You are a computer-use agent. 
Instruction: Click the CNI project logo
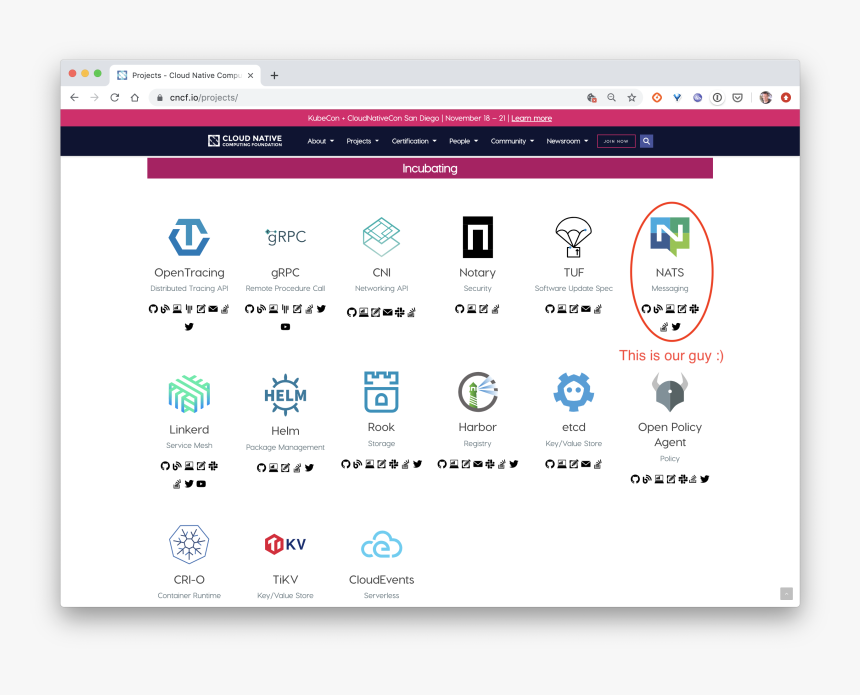point(381,237)
